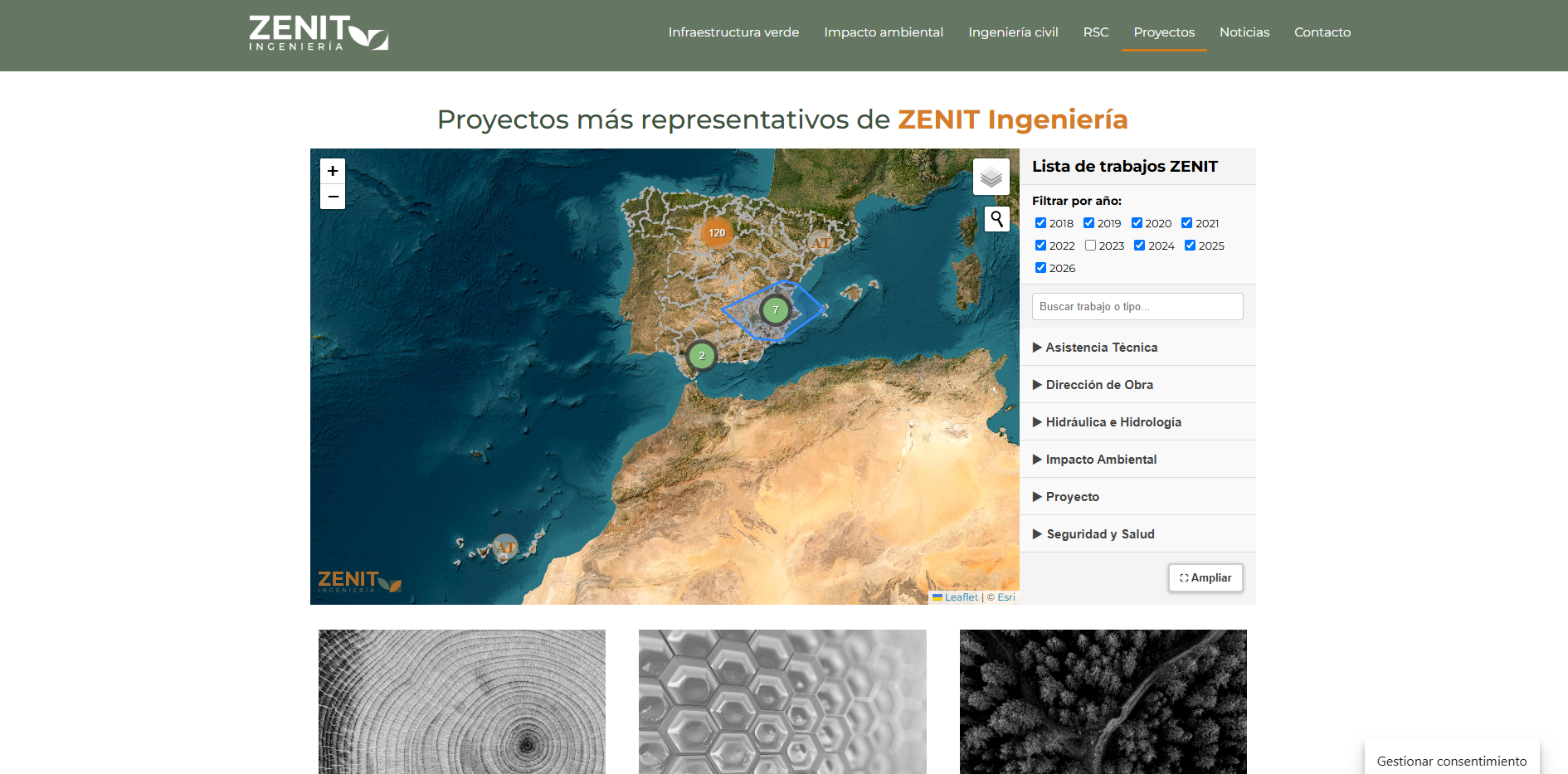Toggle the 2022 year filter
Viewport: 1568px width, 774px height.
click(x=1040, y=246)
